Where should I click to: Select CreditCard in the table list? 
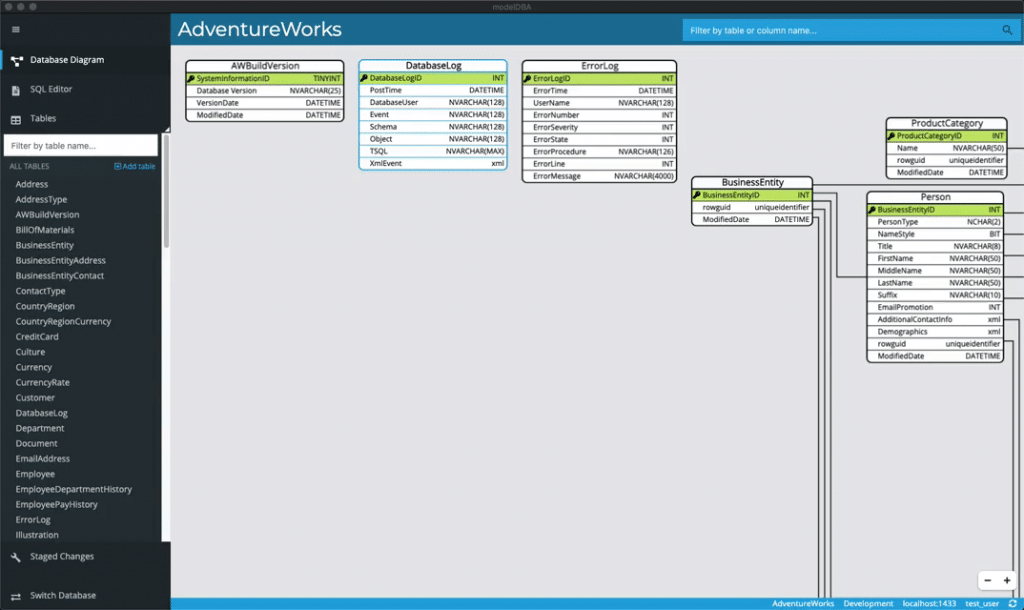pyautogui.click(x=37, y=337)
